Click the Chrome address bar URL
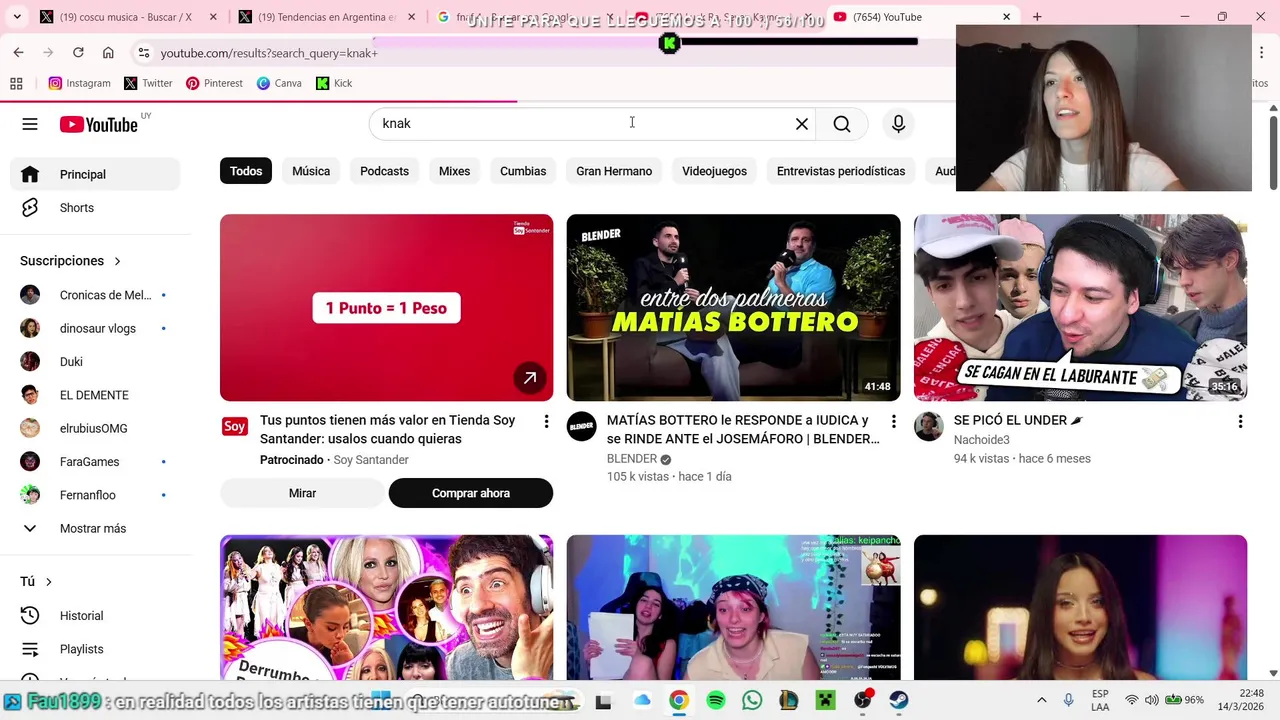The width and height of the screenshot is (1280, 720). click(269, 53)
